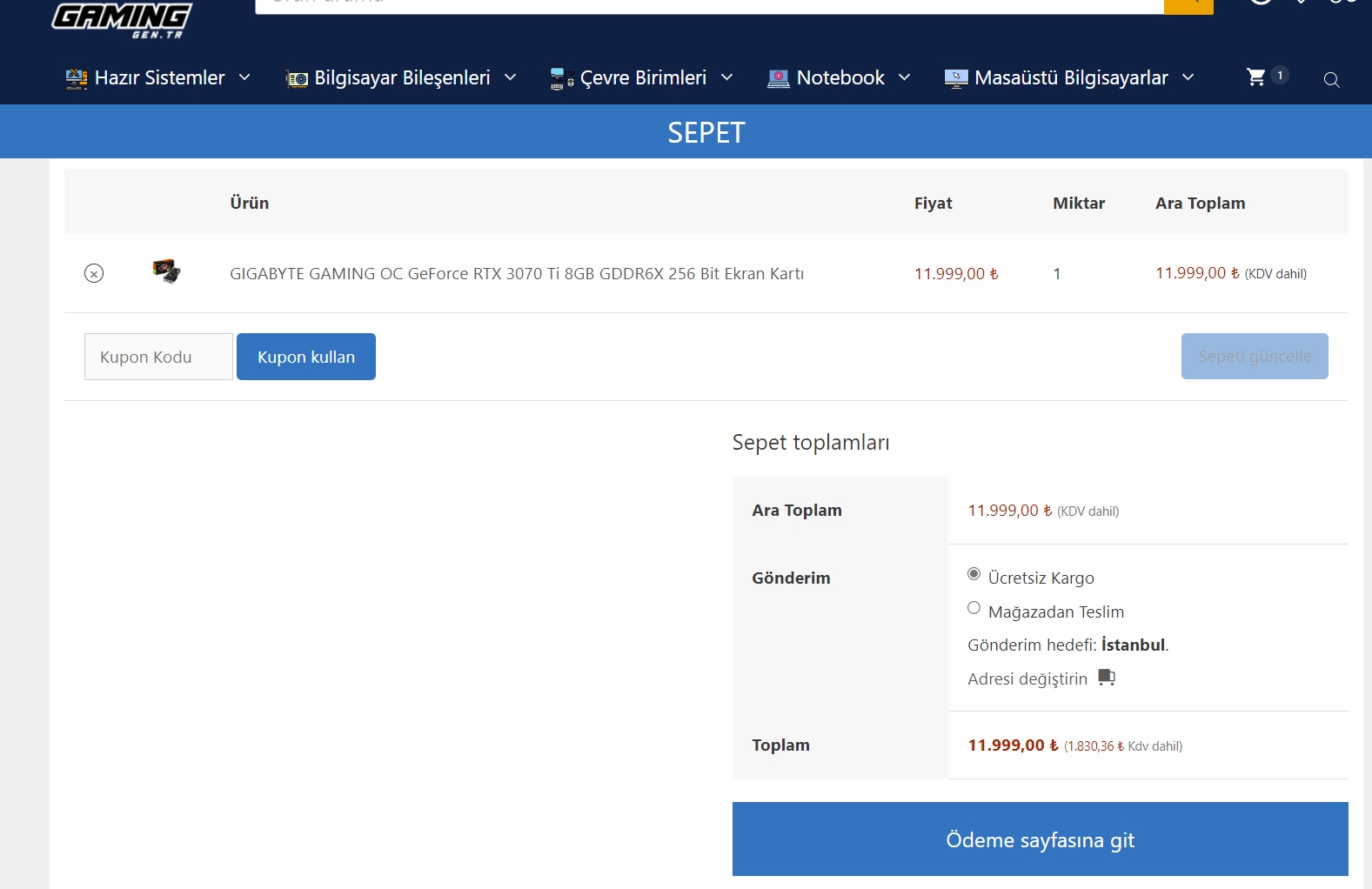This screenshot has height=889, width=1372.
Task: Click the Sepeti güncelle button
Action: pos(1255,357)
